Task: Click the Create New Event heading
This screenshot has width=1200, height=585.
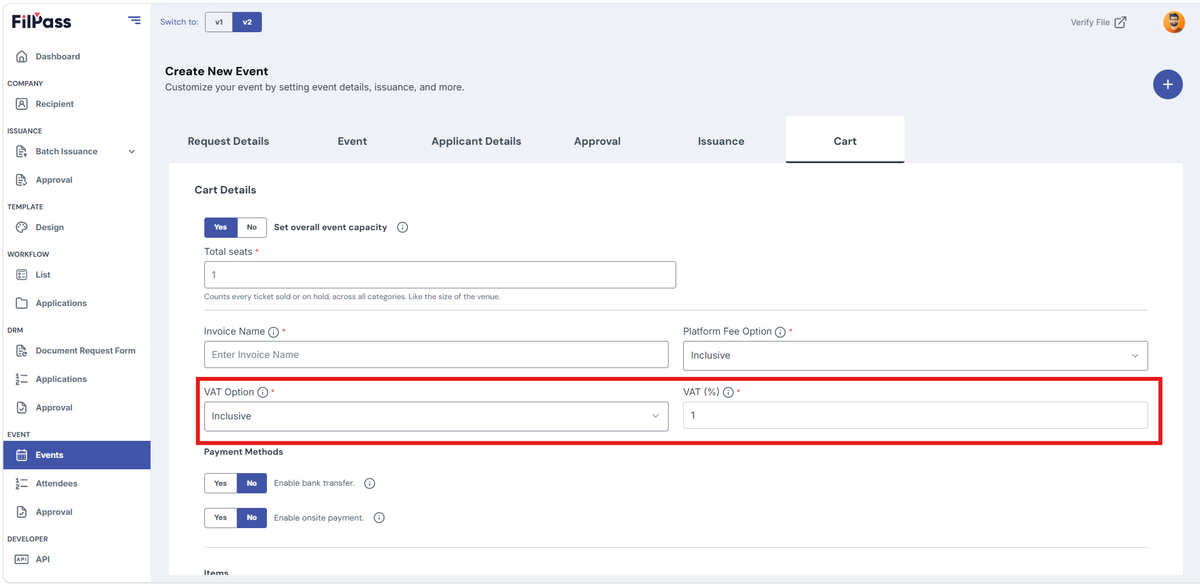Action: tap(216, 72)
